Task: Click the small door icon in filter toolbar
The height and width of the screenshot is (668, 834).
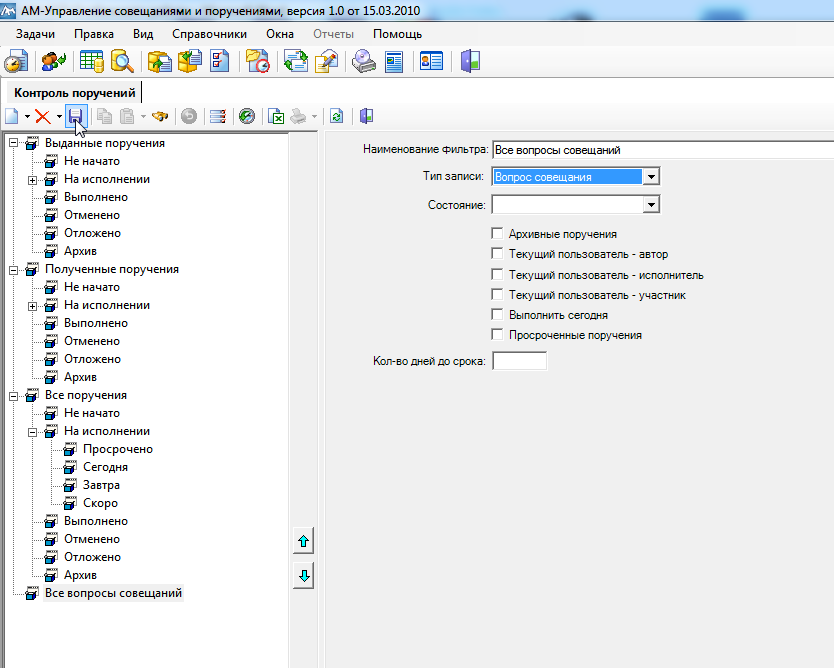Action: coord(366,116)
